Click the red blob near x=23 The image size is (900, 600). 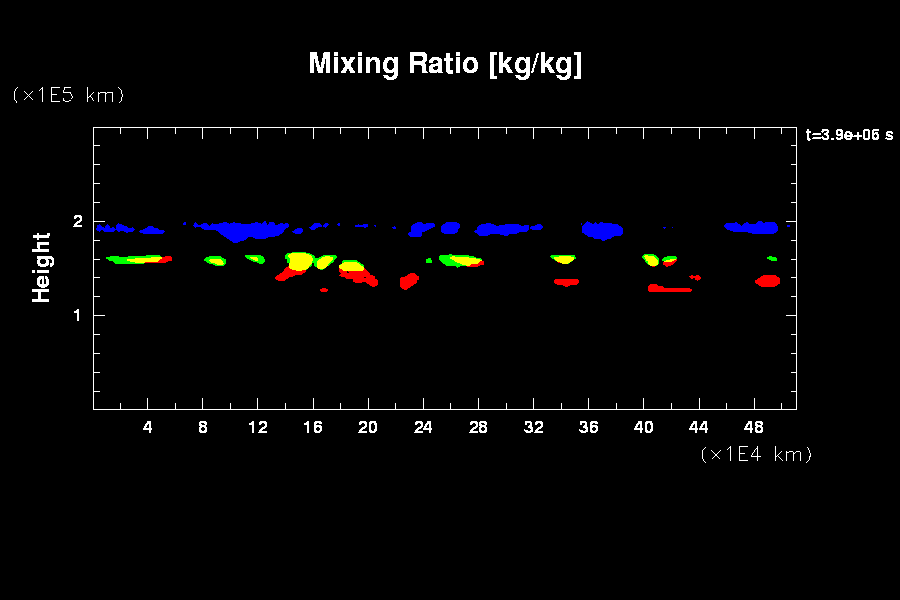point(408,281)
